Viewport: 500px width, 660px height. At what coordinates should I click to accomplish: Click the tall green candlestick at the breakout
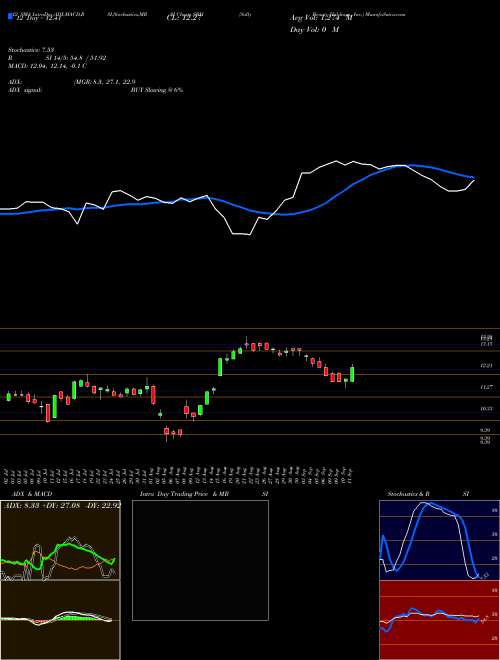[220, 367]
